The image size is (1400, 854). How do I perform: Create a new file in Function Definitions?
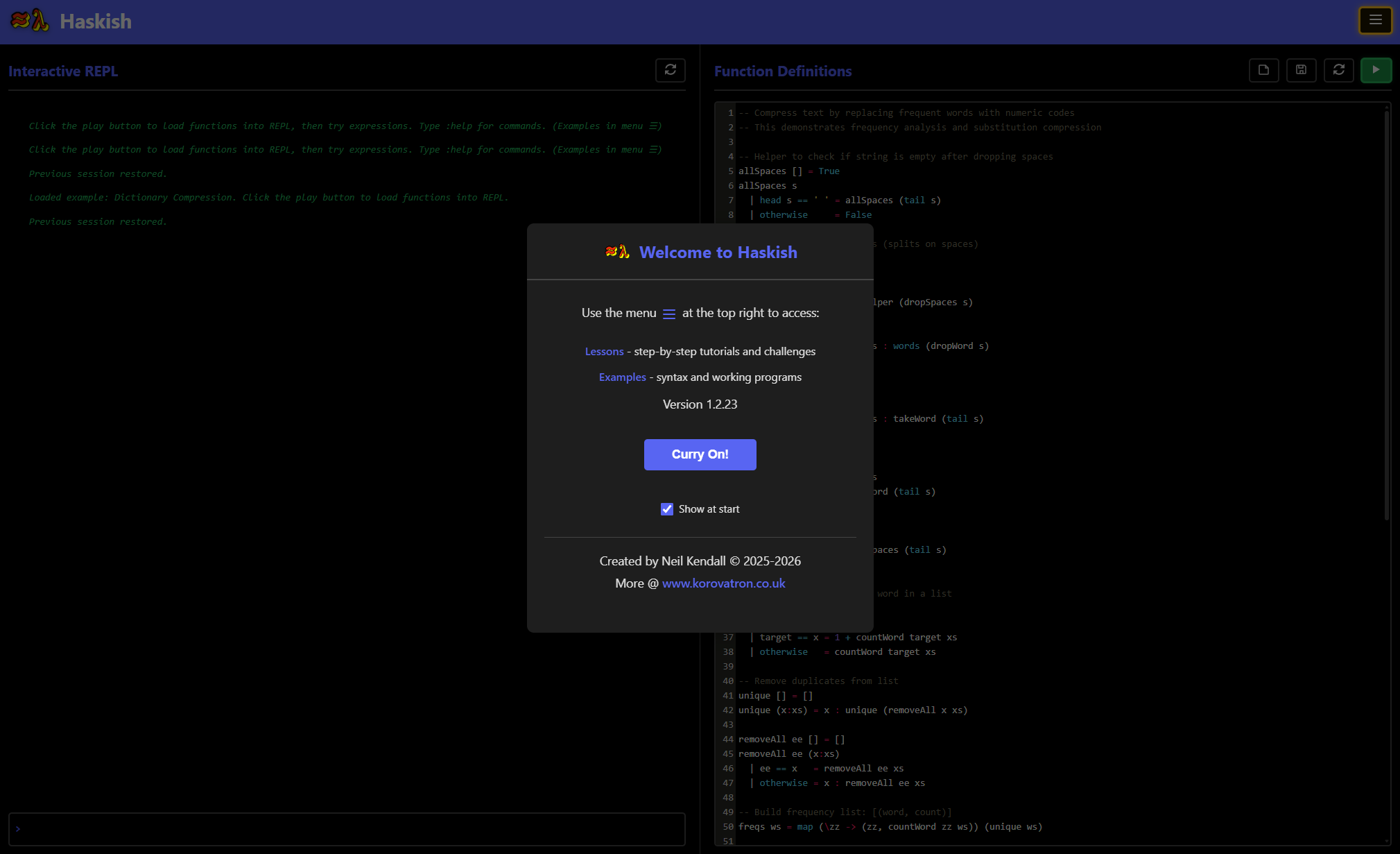[x=1264, y=70]
